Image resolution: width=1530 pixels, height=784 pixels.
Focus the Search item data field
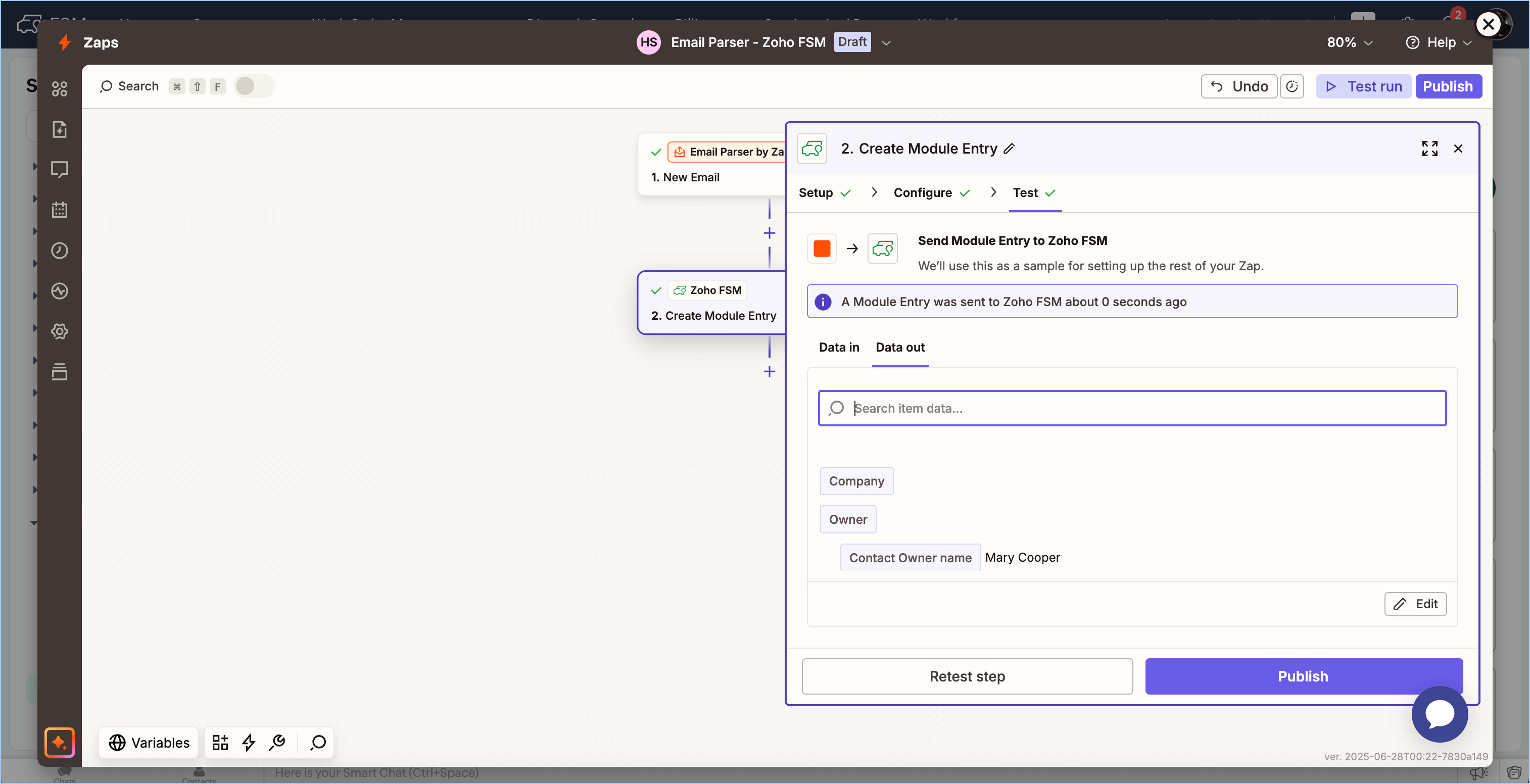tap(1131, 408)
